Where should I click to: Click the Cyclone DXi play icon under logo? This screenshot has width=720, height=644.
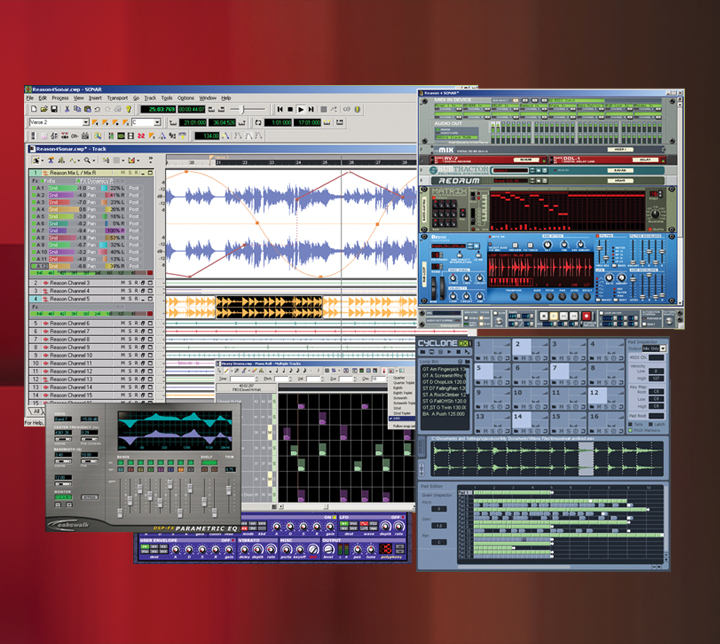tap(450, 352)
